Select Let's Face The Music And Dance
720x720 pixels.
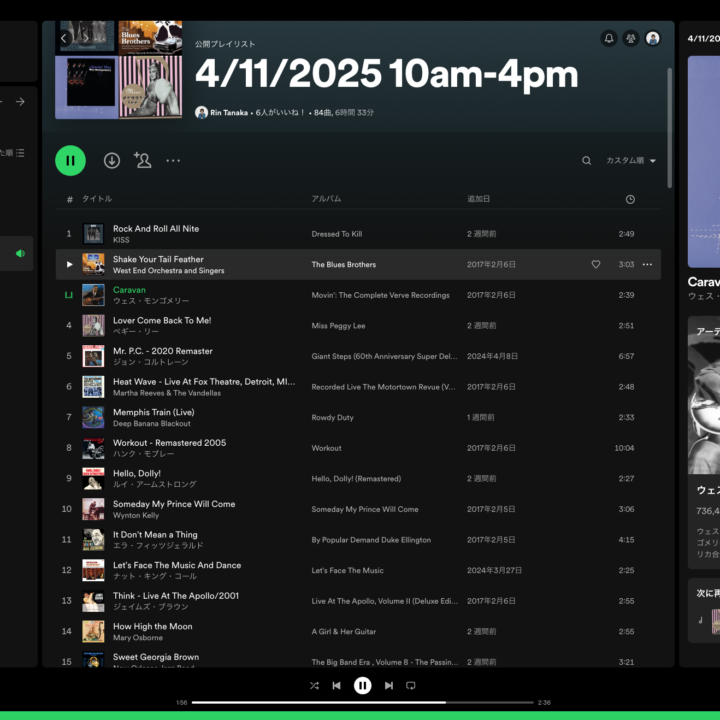pos(177,565)
